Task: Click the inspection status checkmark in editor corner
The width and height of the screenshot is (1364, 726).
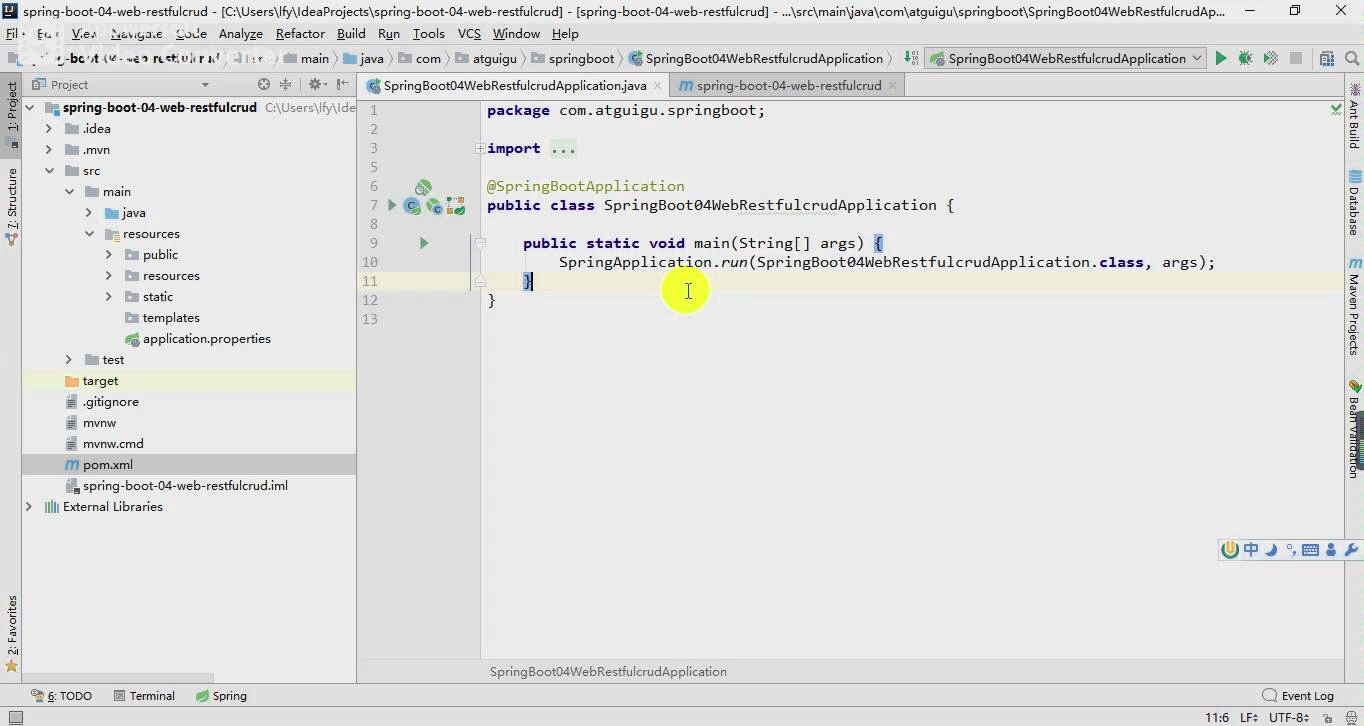Action: [x=1336, y=109]
